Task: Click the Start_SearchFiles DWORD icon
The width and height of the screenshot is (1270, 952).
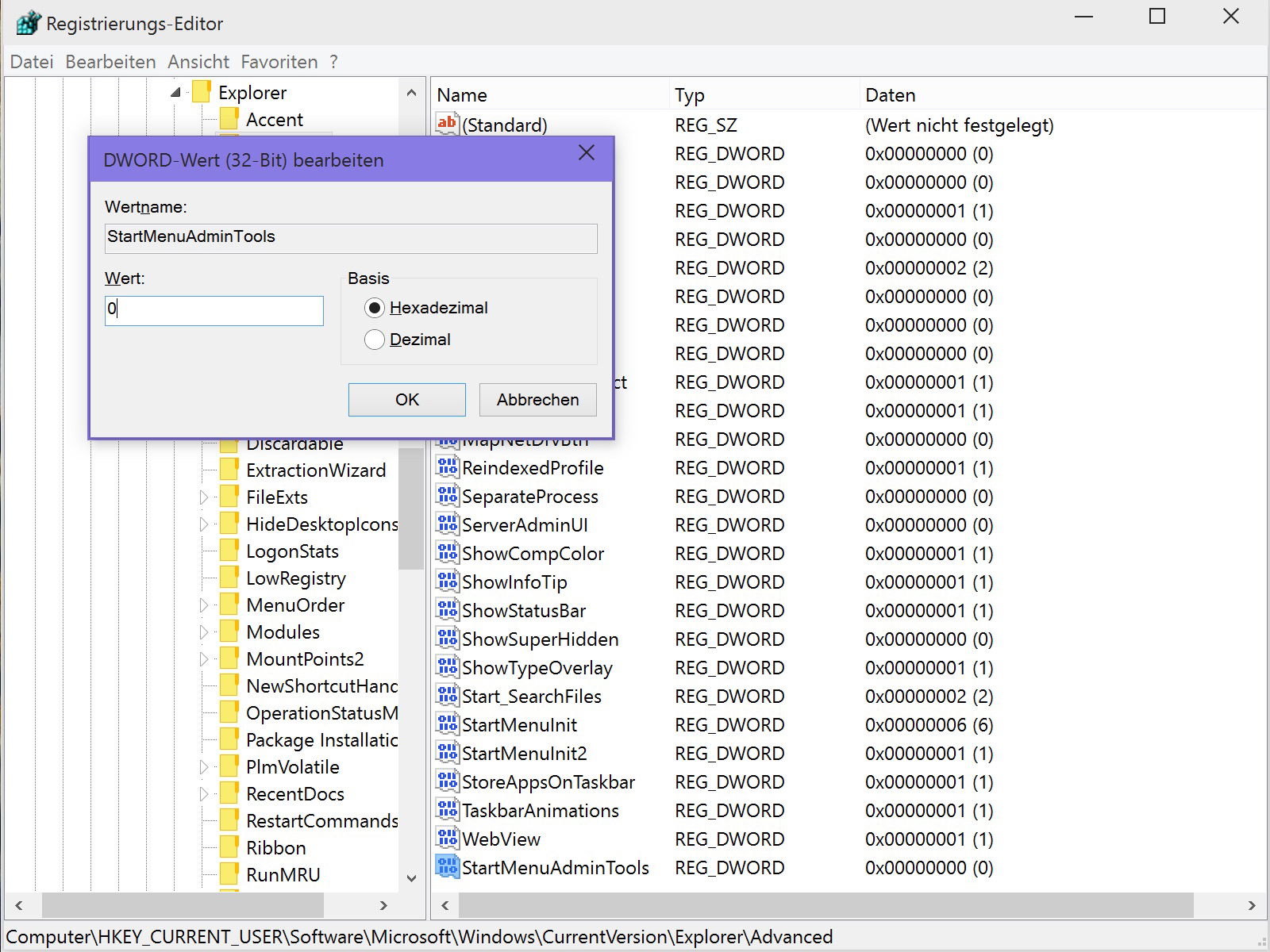Action: coord(448,696)
